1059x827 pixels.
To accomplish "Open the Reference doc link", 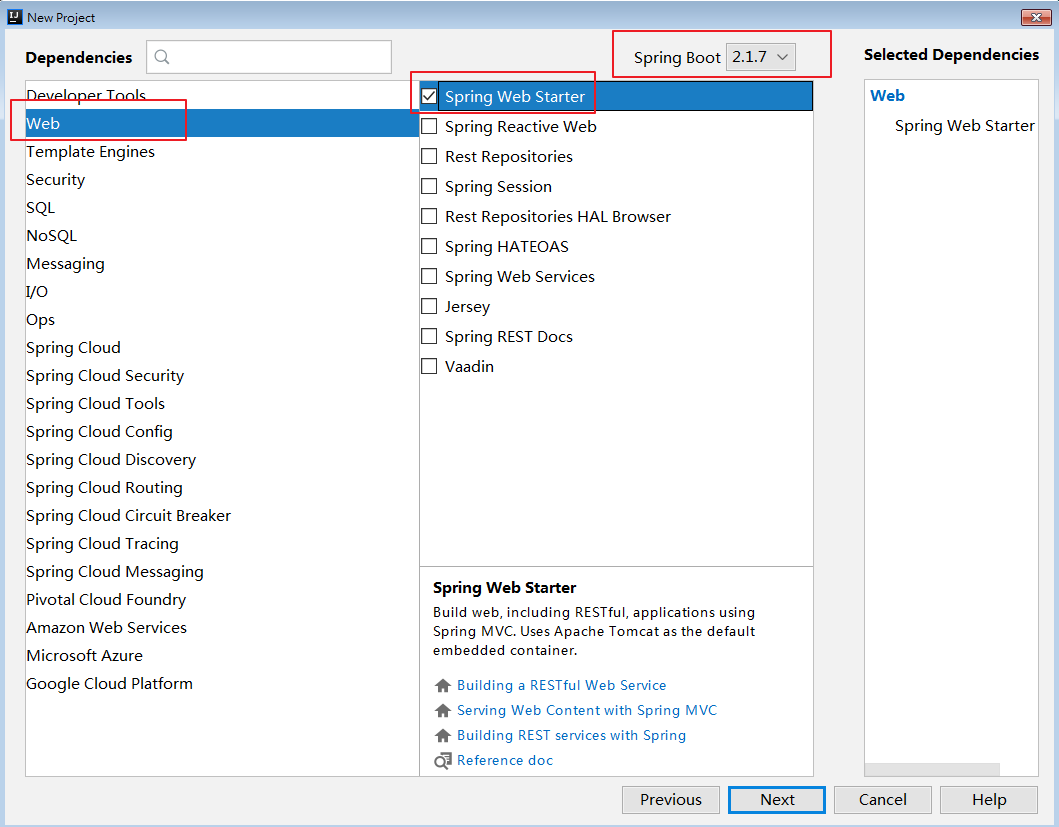I will pos(505,761).
